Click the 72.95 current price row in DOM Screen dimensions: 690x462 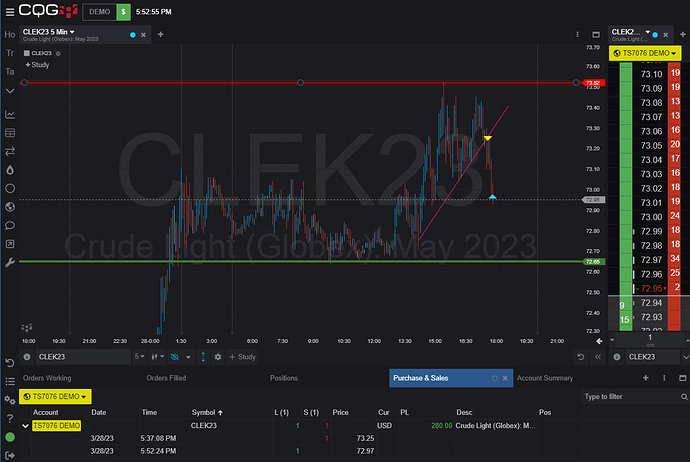click(x=651, y=289)
